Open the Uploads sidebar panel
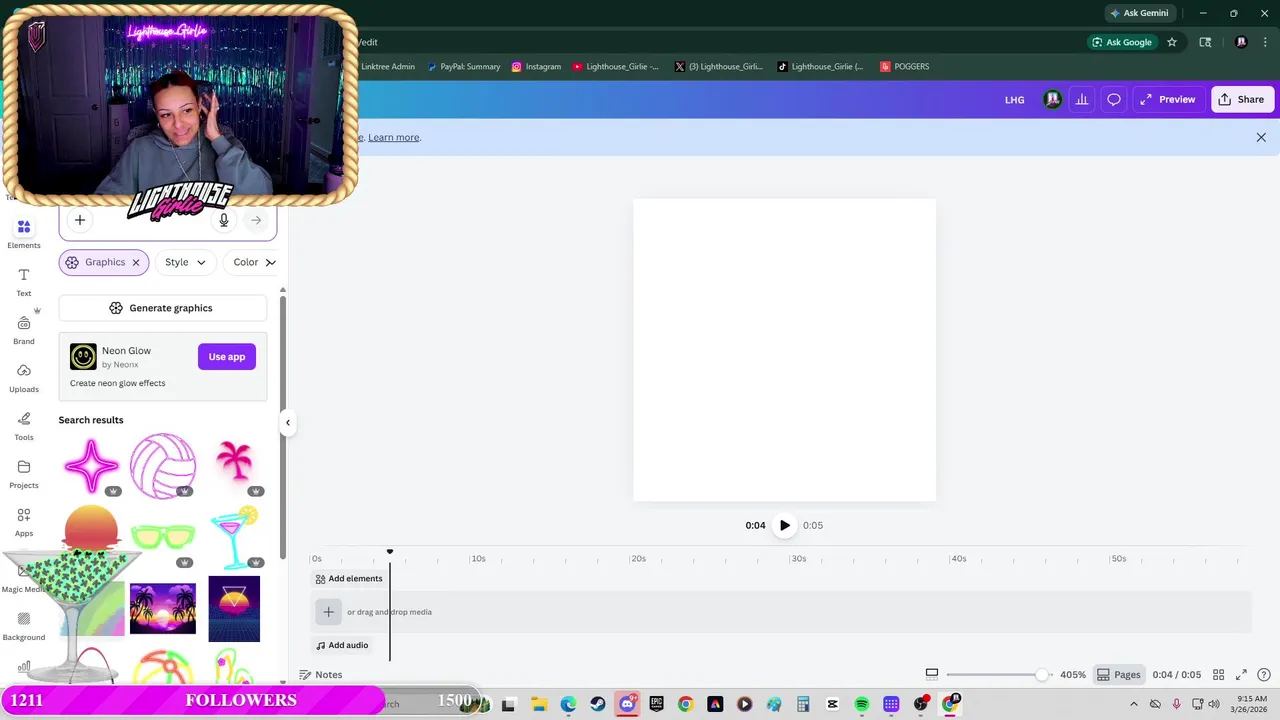The image size is (1280, 720). click(24, 378)
